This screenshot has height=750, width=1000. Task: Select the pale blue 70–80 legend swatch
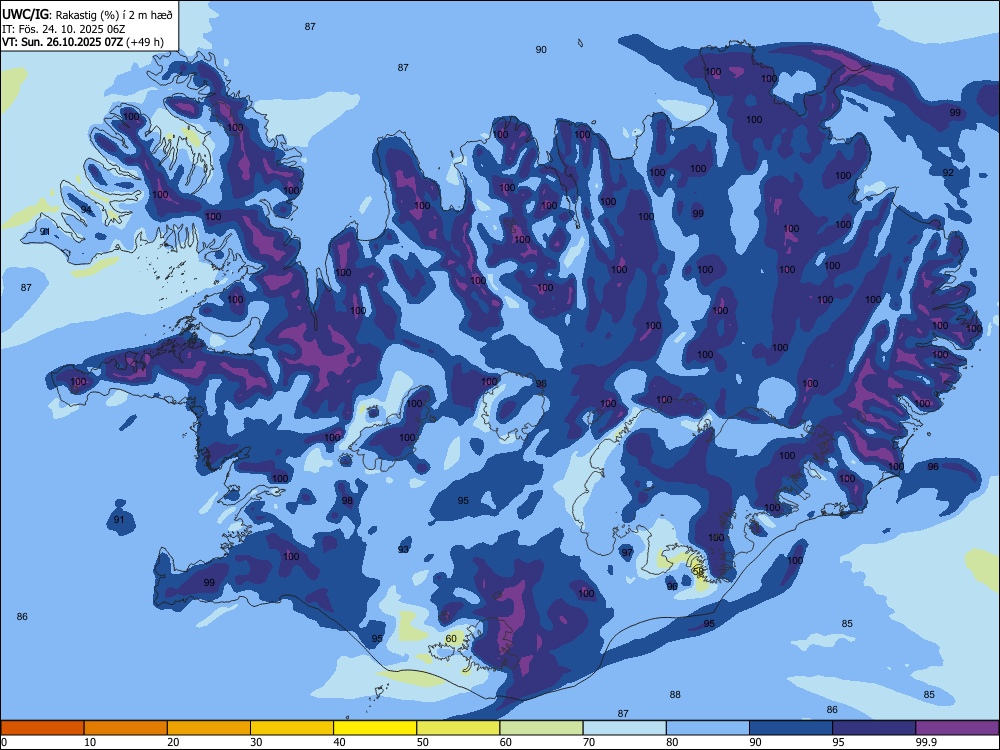pos(624,728)
